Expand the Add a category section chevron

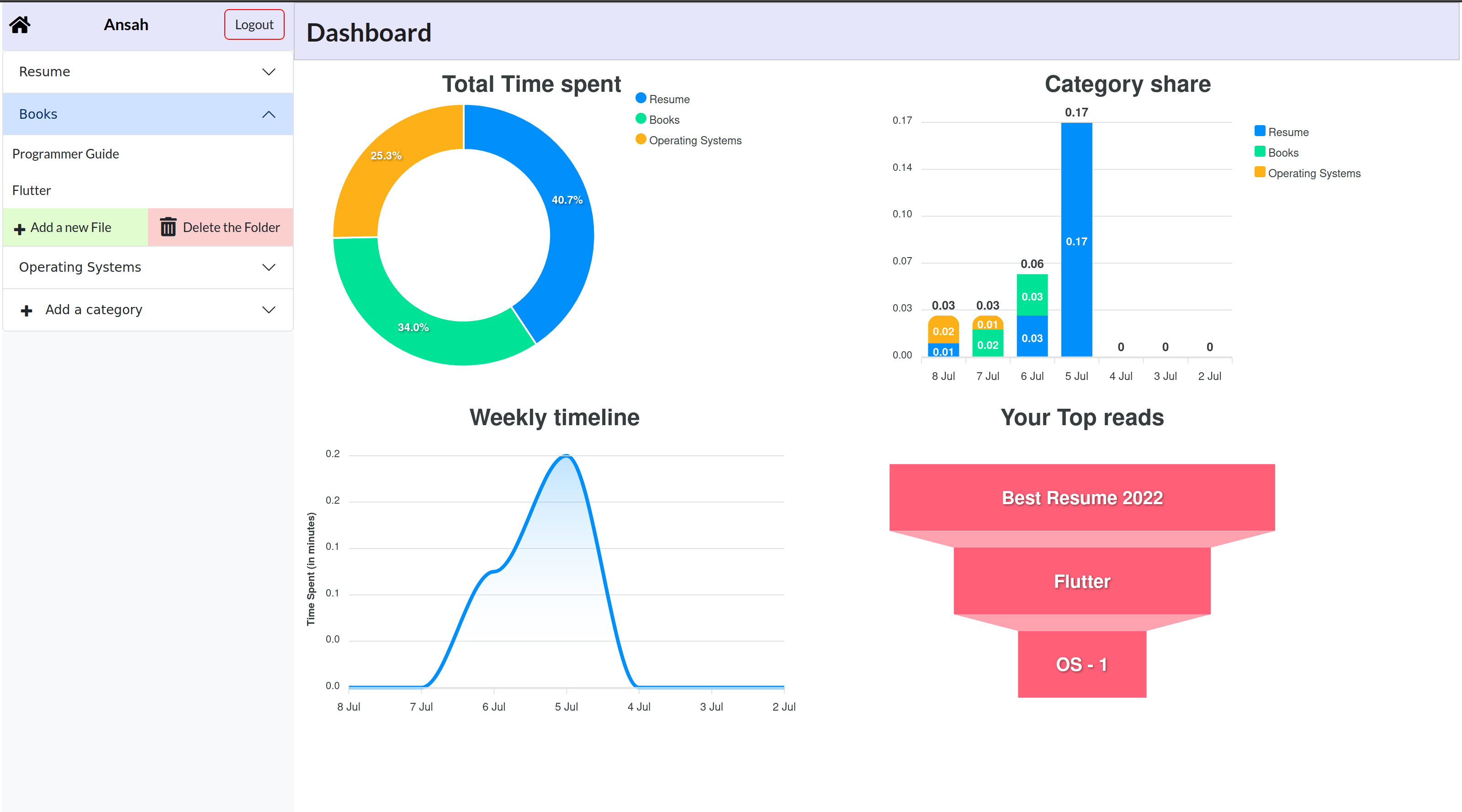[x=269, y=310]
